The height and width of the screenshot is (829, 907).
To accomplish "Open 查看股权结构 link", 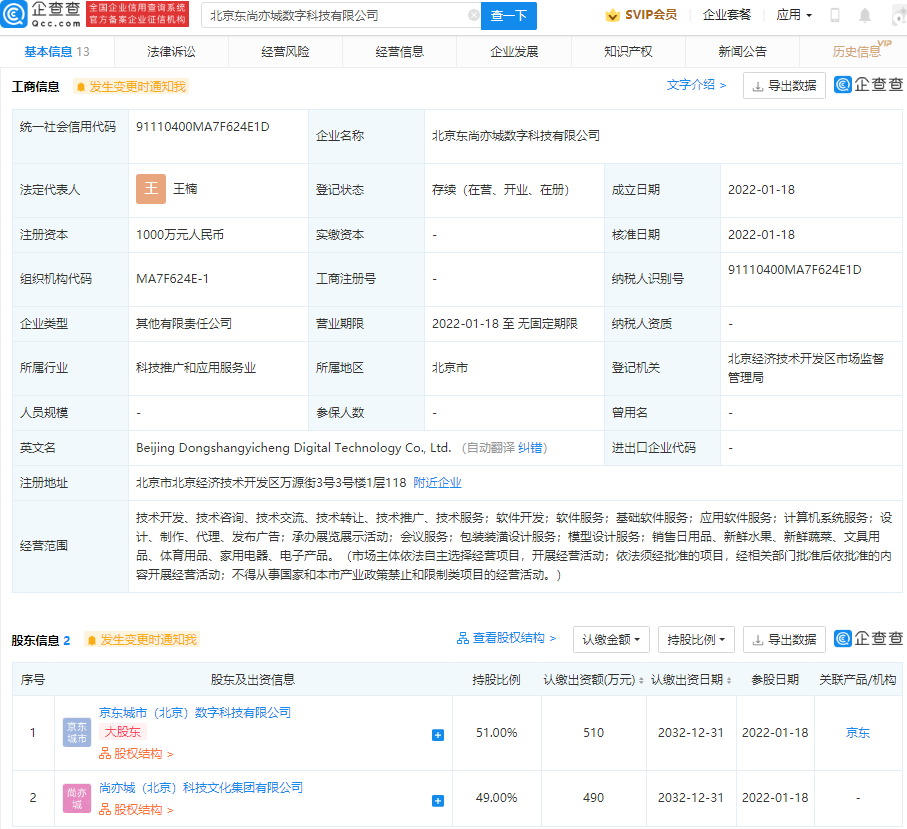I will (506, 638).
